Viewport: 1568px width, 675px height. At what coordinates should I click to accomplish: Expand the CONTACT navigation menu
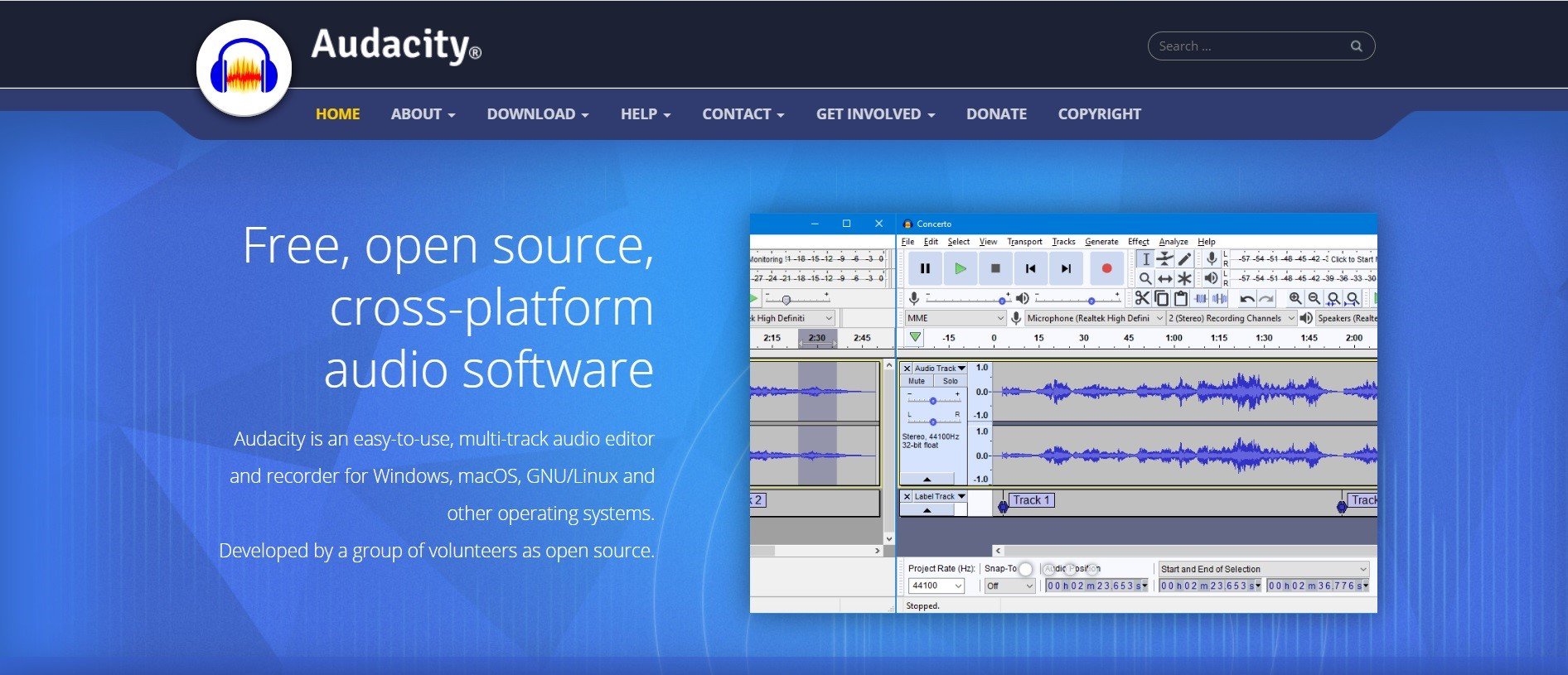[743, 114]
